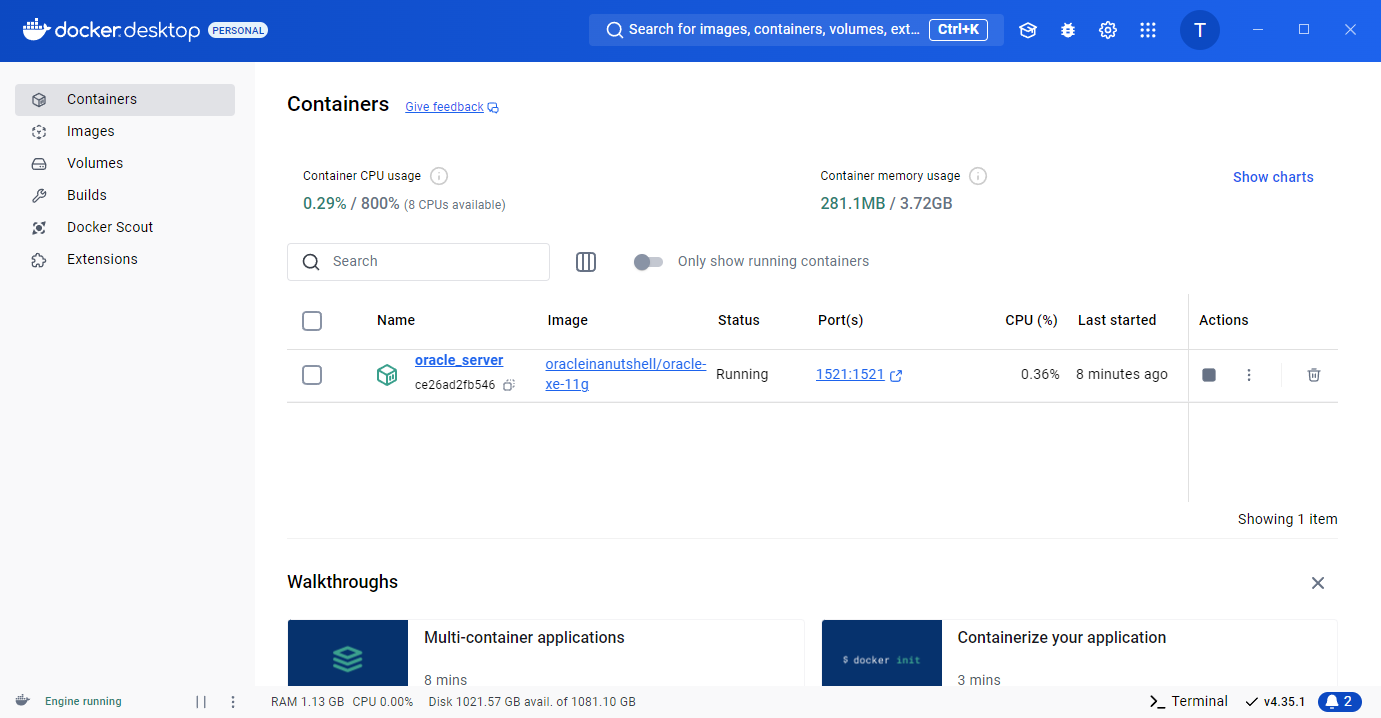The height and width of the screenshot is (718, 1381).
Task: Click version v4.35.1 indicator
Action: click(x=1275, y=701)
